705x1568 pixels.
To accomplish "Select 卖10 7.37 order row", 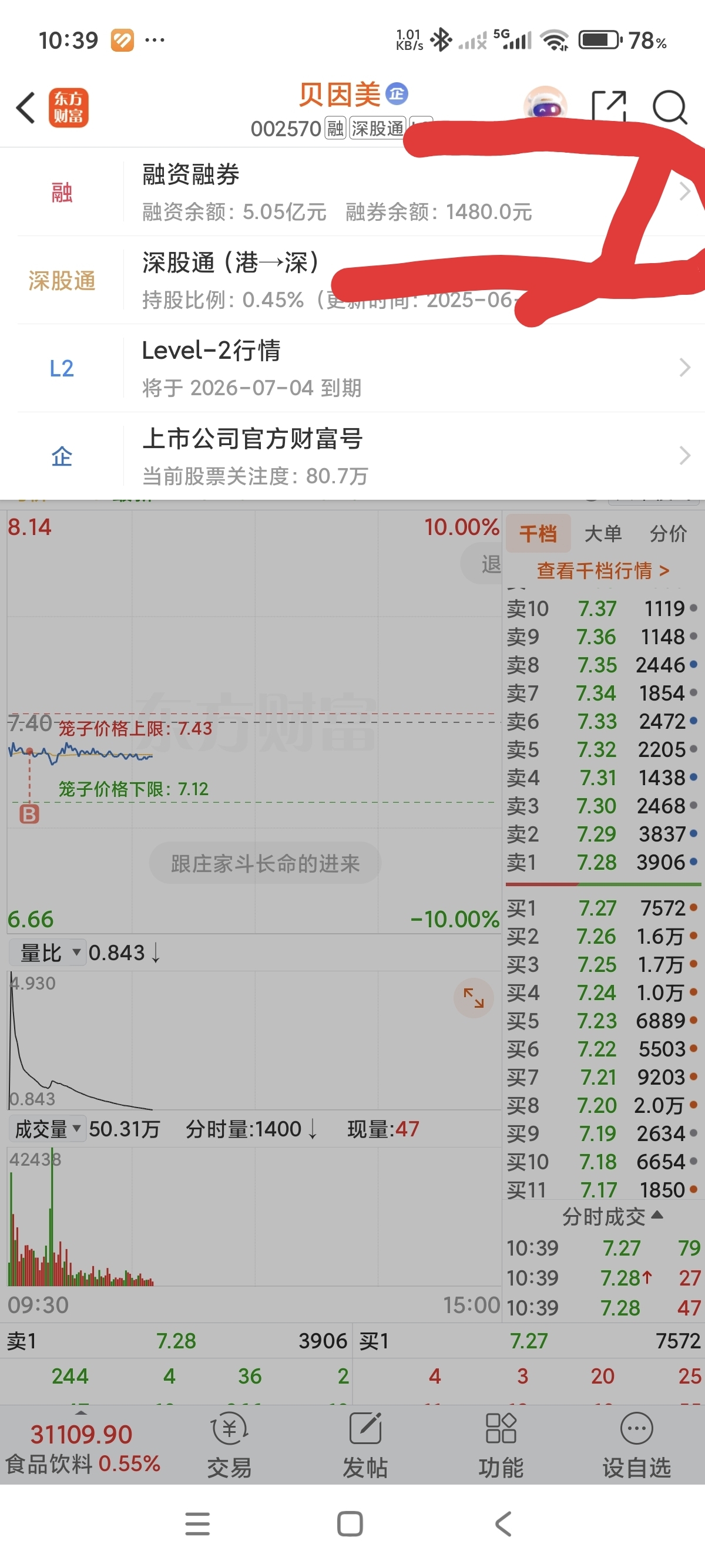I will (603, 608).
